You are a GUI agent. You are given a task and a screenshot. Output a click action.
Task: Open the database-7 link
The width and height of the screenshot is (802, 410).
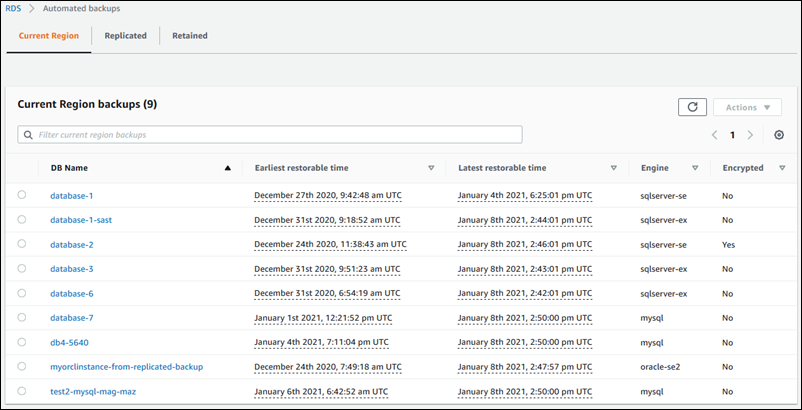[x=72, y=318]
